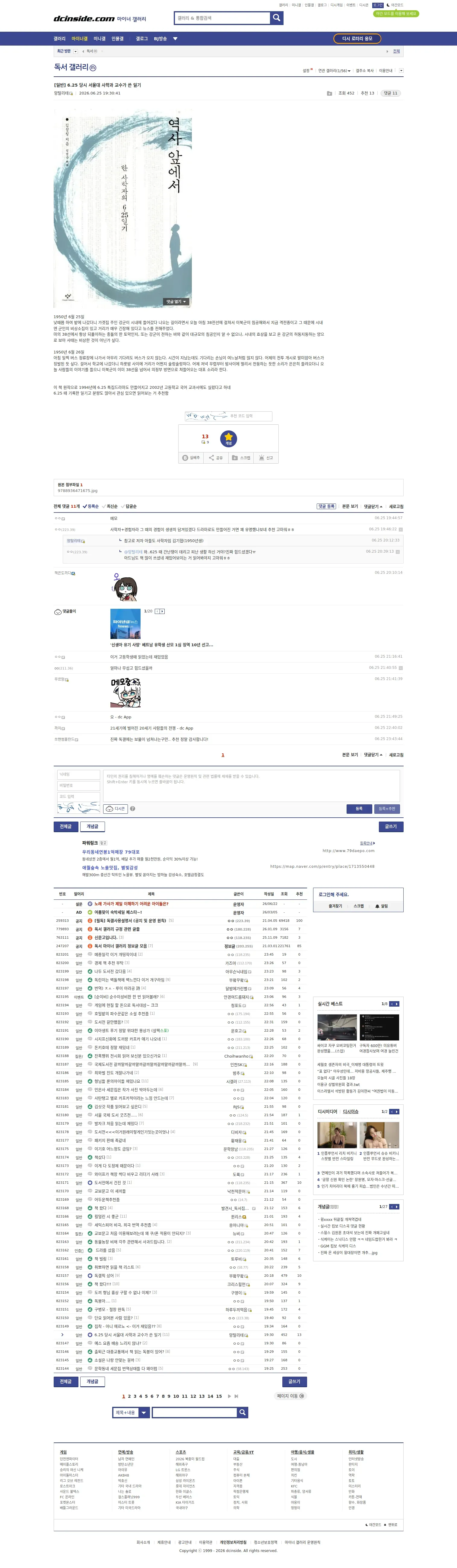Screen dimensions: 457x1568
Task: Open the BJ방송 nav tab
Action: coord(160,39)
